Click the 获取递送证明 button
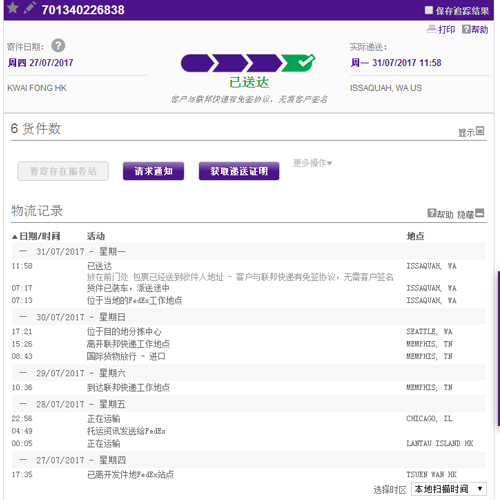The height and width of the screenshot is (500, 500). click(239, 171)
